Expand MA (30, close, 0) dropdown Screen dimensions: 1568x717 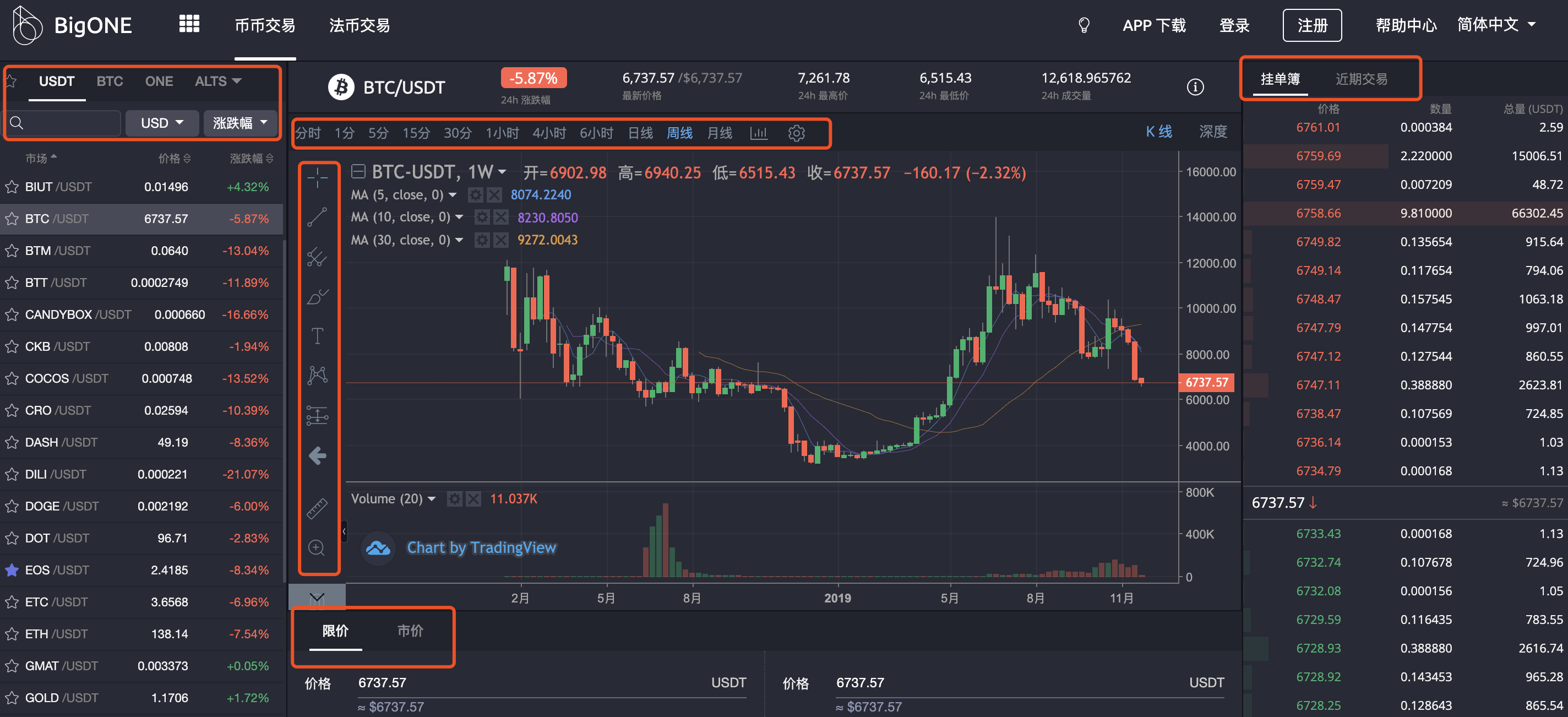[x=459, y=241]
